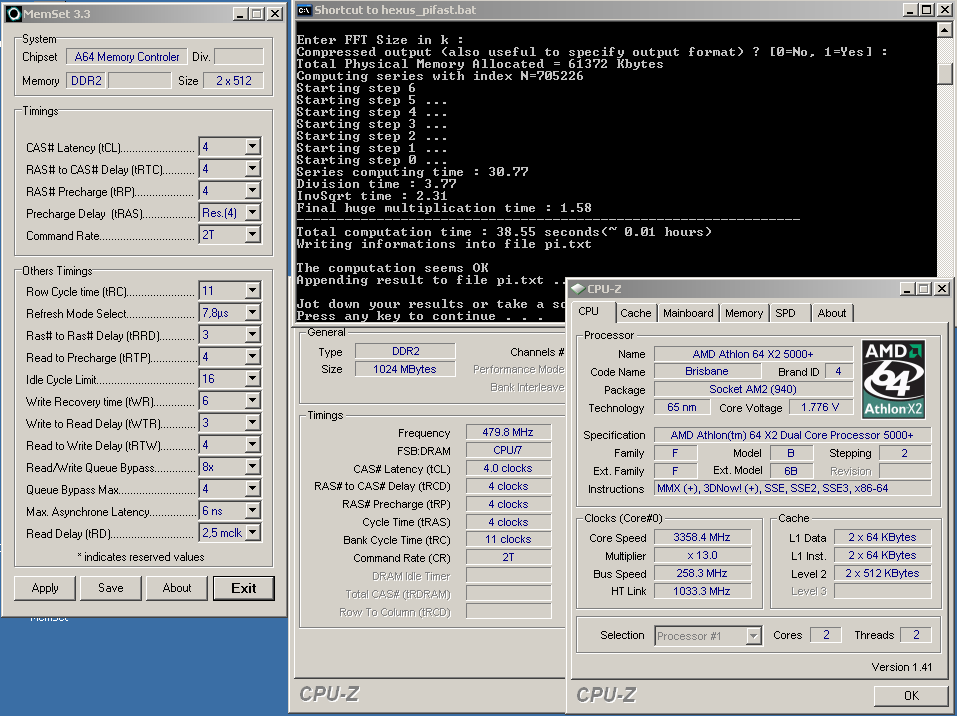
Task: Click the HT Link 1033.3 MHz value
Action: coord(702,591)
